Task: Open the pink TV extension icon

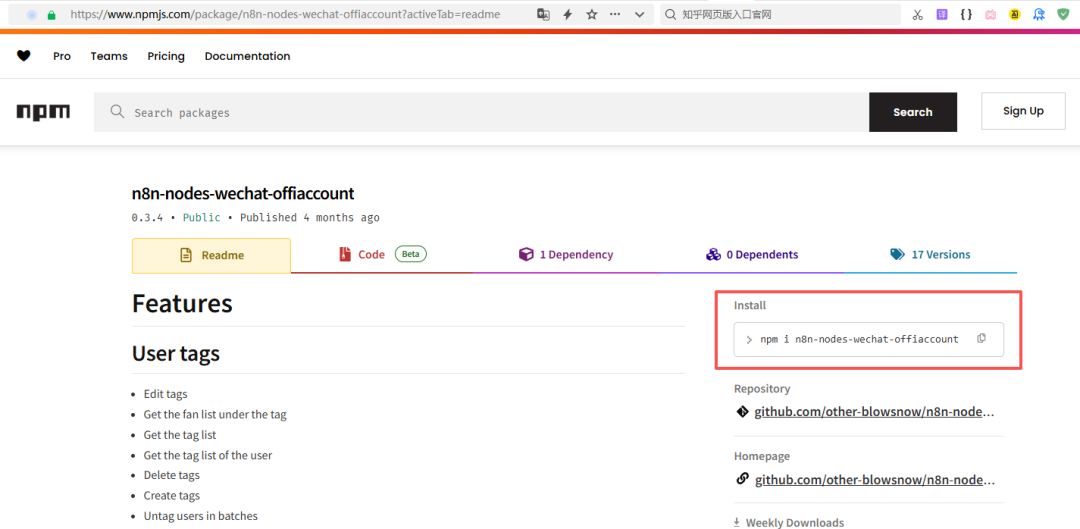Action: coord(990,14)
